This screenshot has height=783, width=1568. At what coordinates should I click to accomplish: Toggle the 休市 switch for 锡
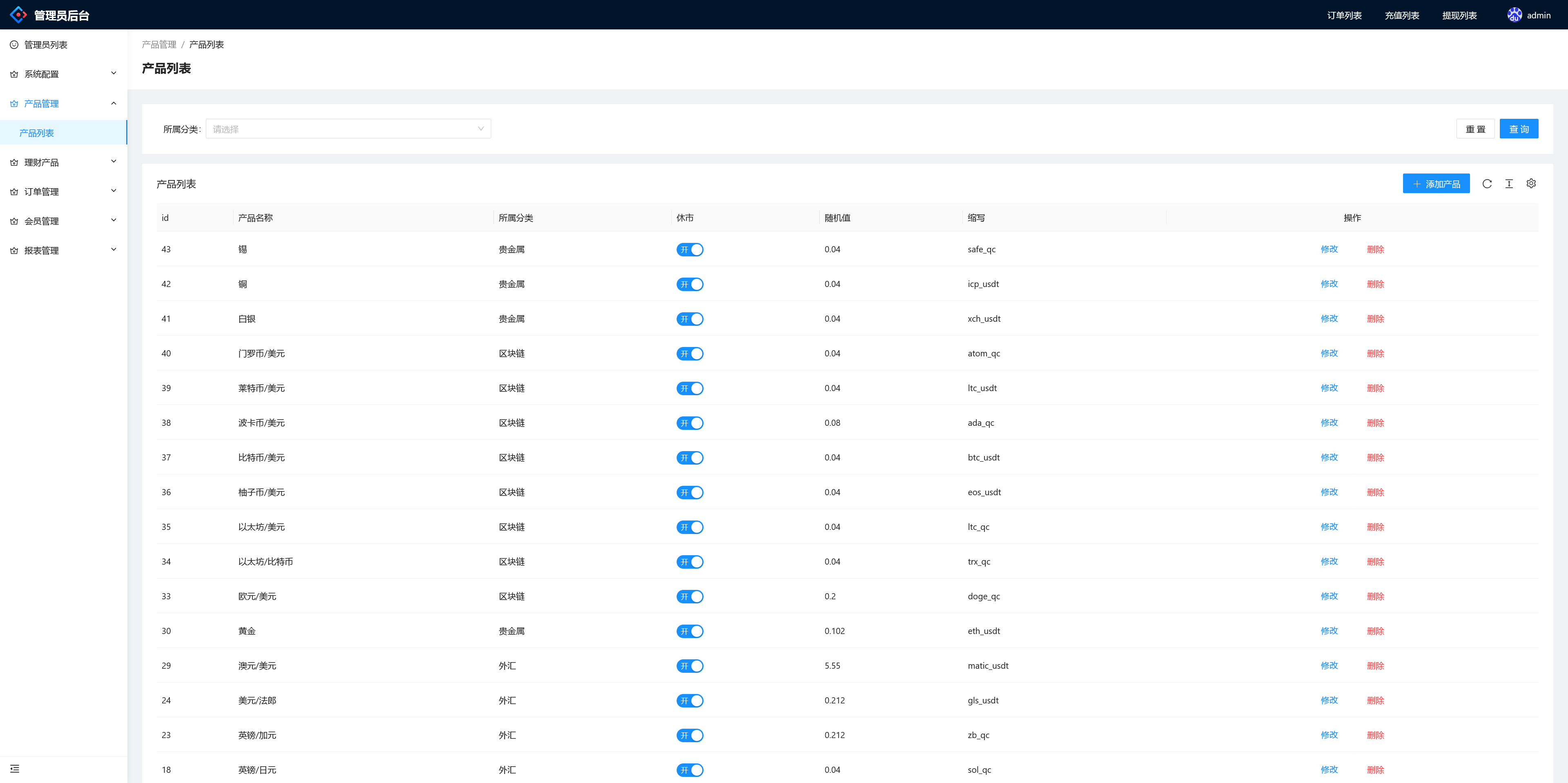(690, 249)
